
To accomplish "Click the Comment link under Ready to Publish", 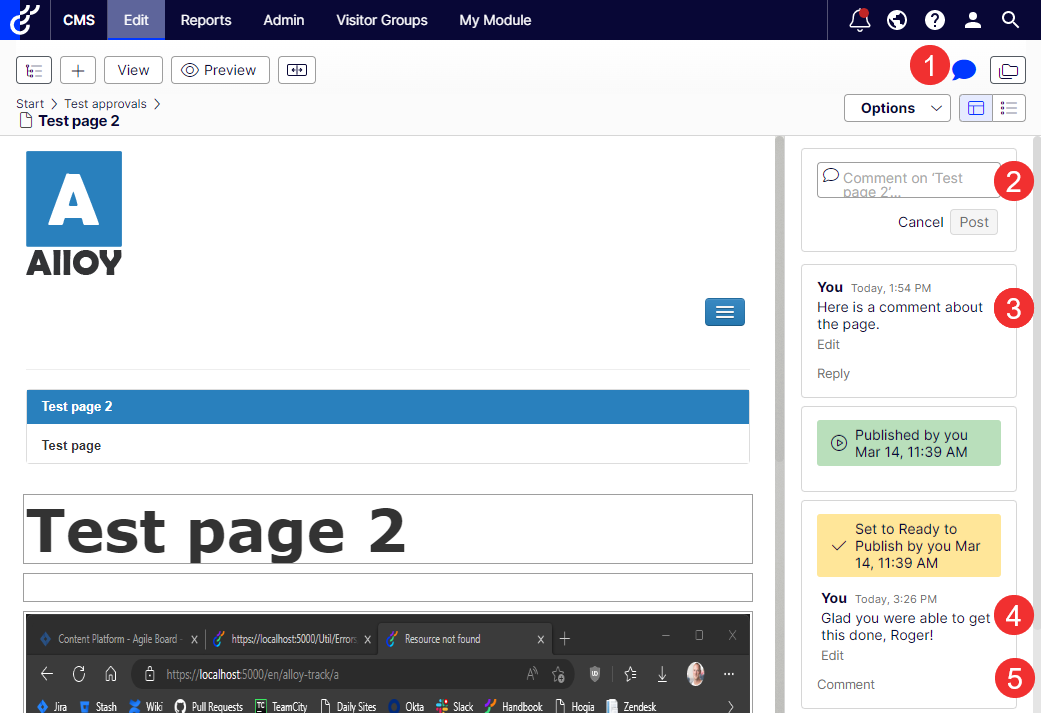I will click(845, 684).
